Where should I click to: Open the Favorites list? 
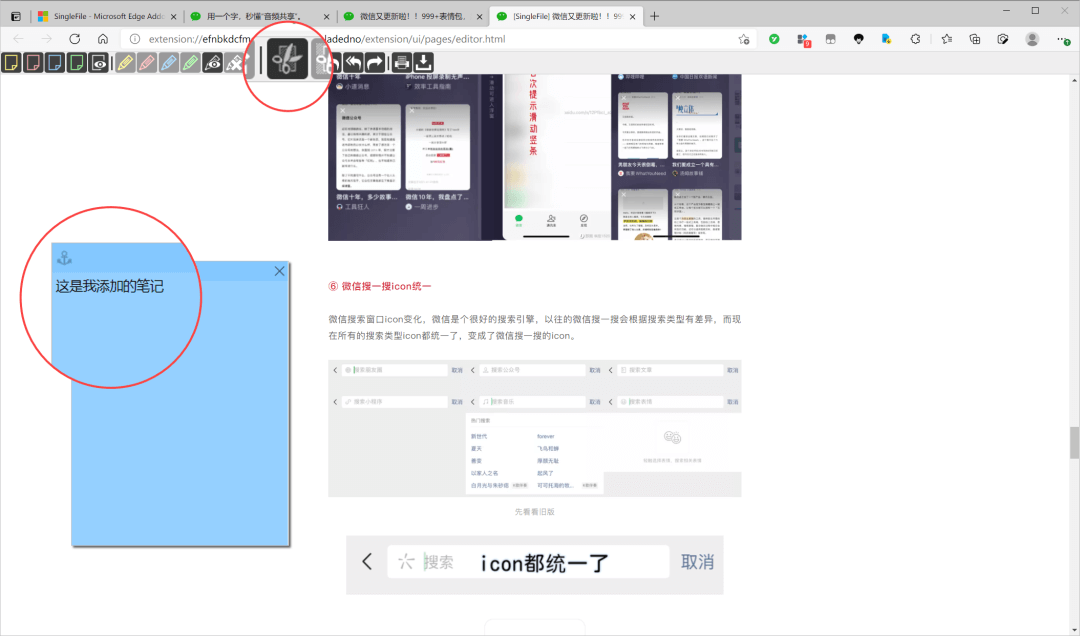[x=947, y=39]
